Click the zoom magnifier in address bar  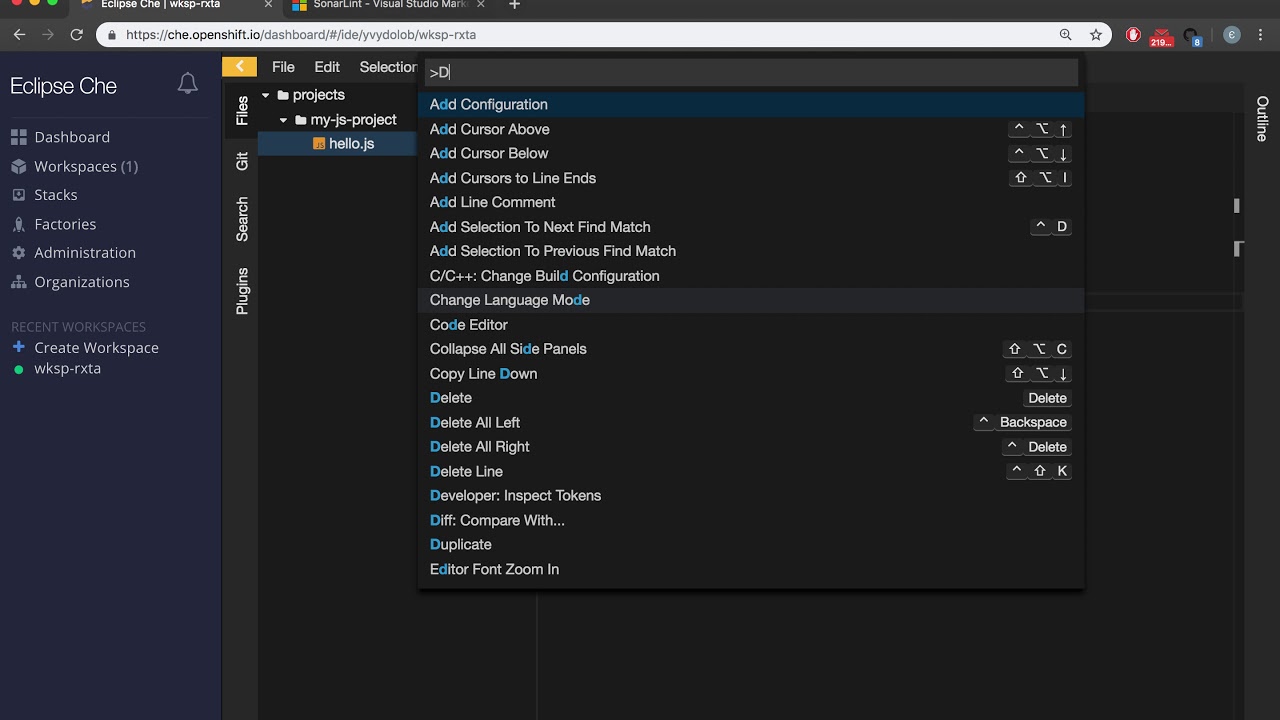click(x=1066, y=34)
